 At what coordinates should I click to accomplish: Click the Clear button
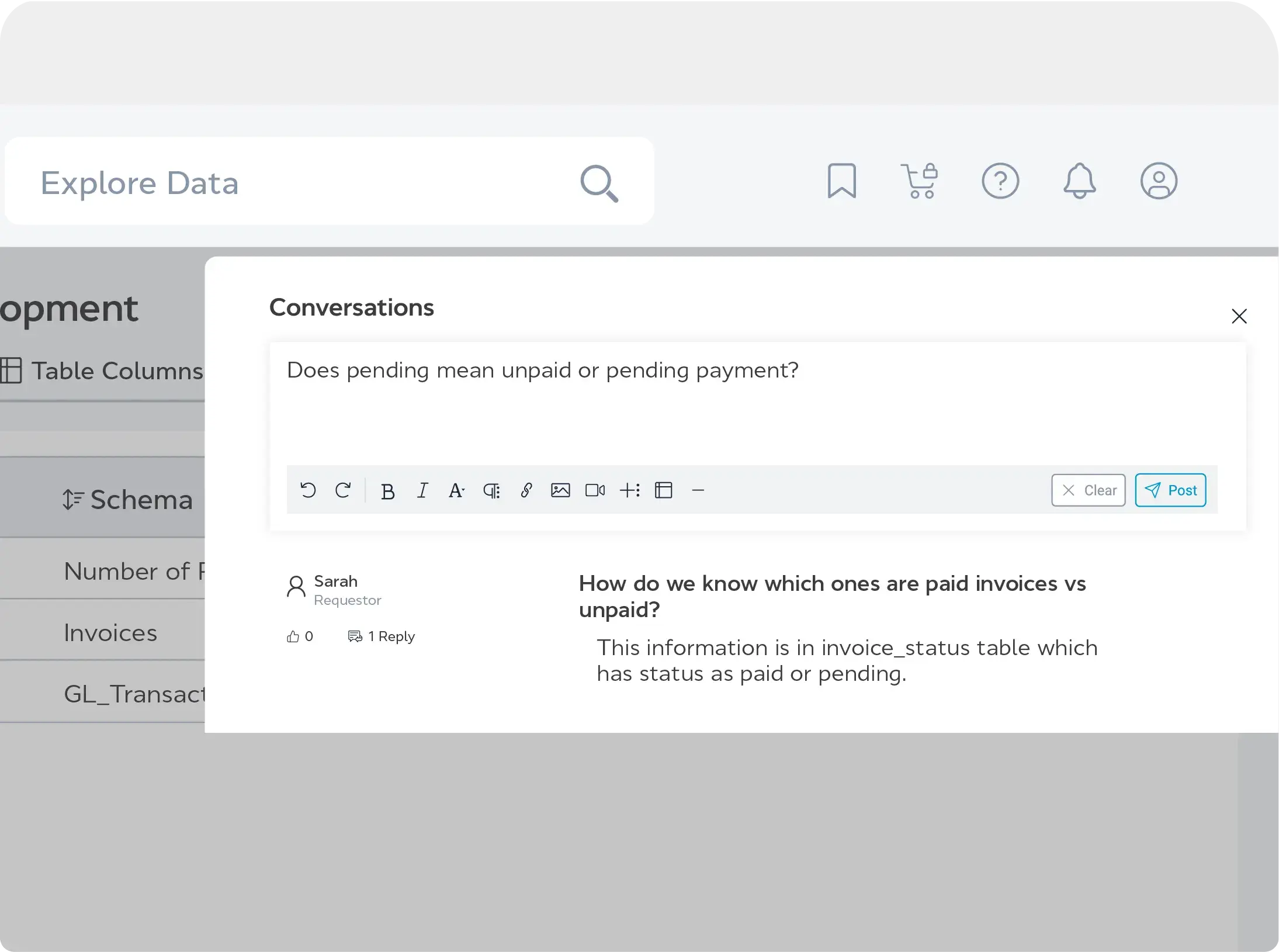tap(1088, 490)
